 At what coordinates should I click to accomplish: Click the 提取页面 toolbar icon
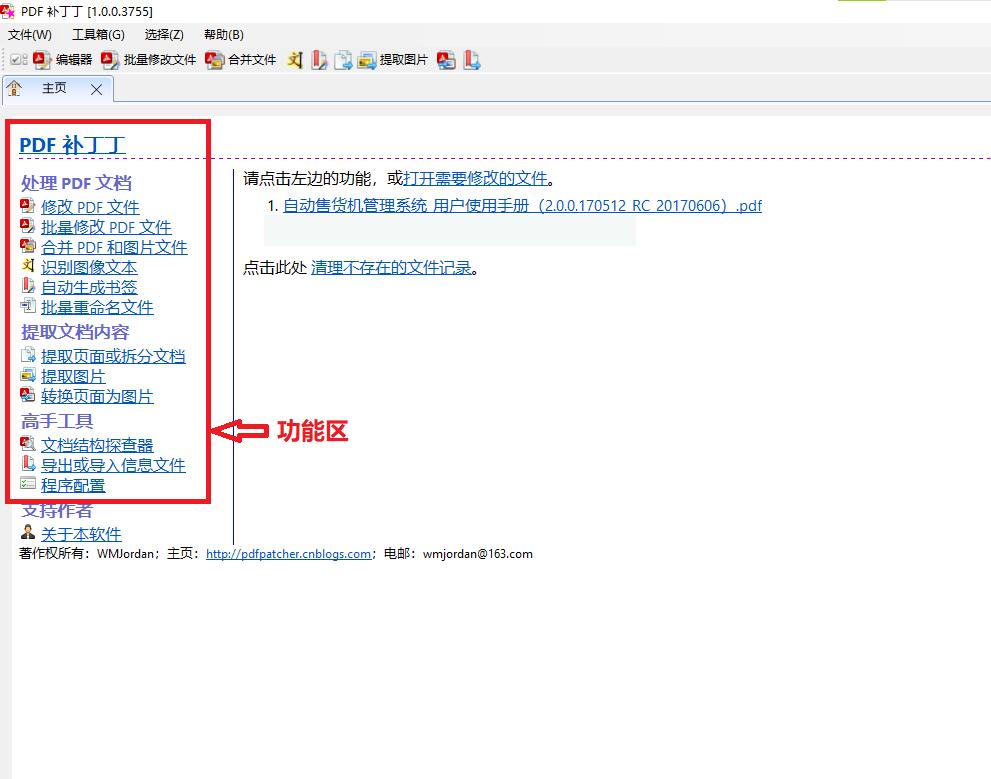(343, 60)
